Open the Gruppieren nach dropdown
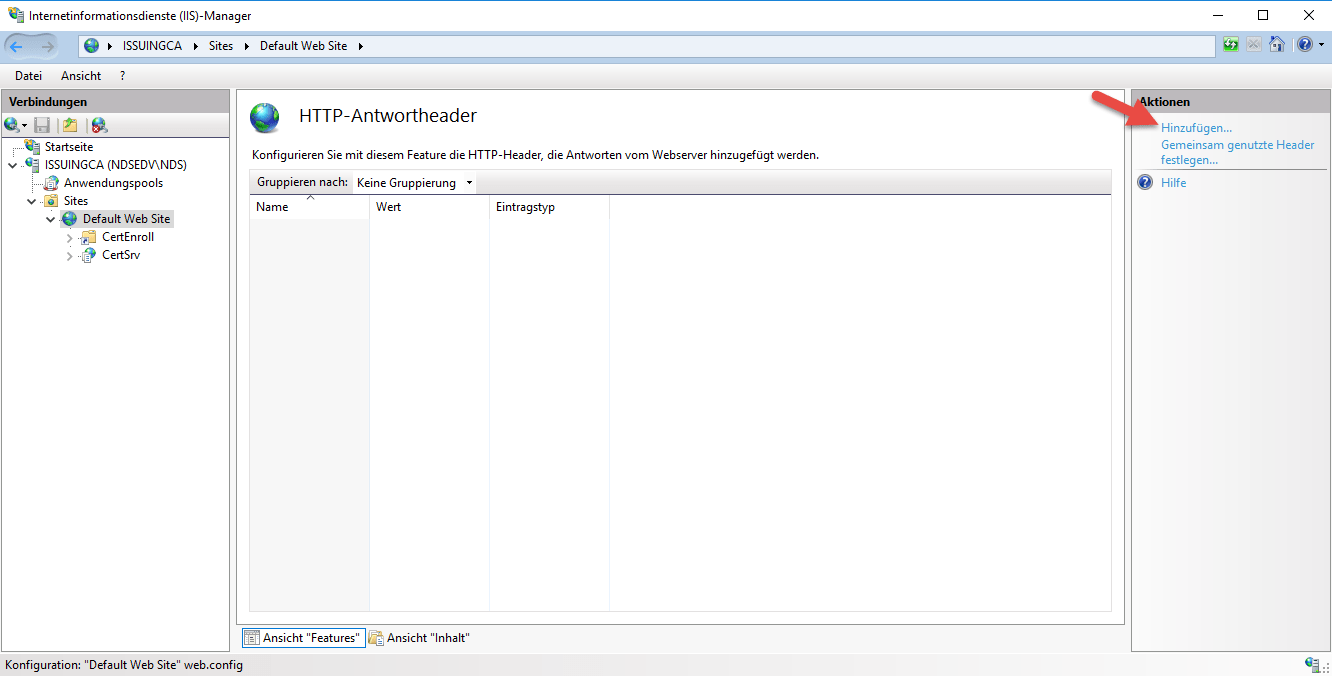 [x=414, y=182]
